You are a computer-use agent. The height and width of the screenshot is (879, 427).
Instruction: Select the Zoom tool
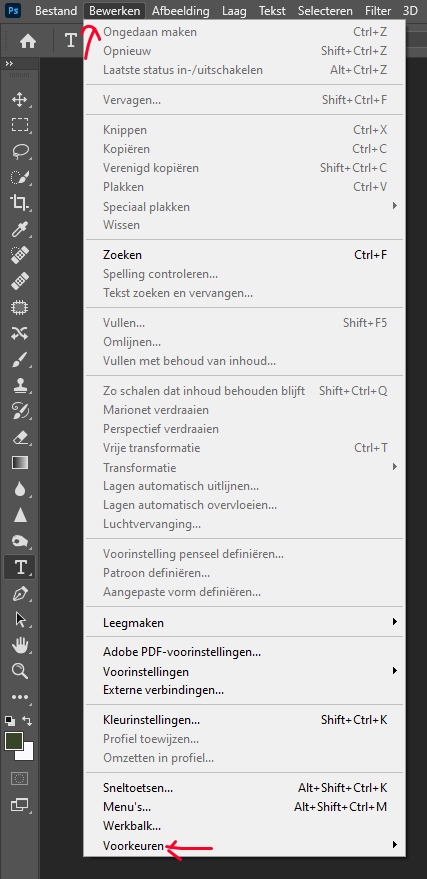pos(20,671)
